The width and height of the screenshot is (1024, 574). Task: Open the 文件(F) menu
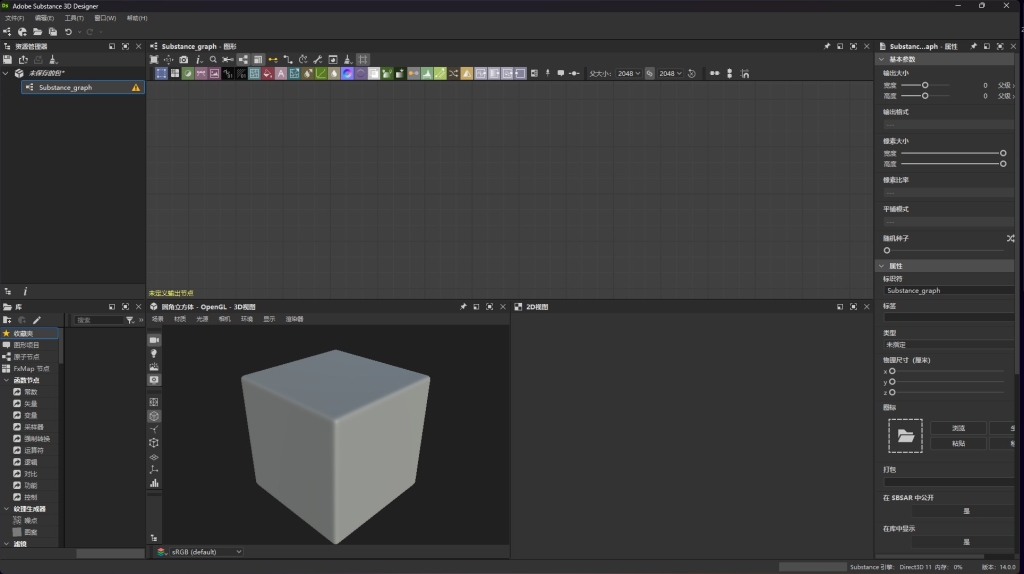click(x=14, y=18)
